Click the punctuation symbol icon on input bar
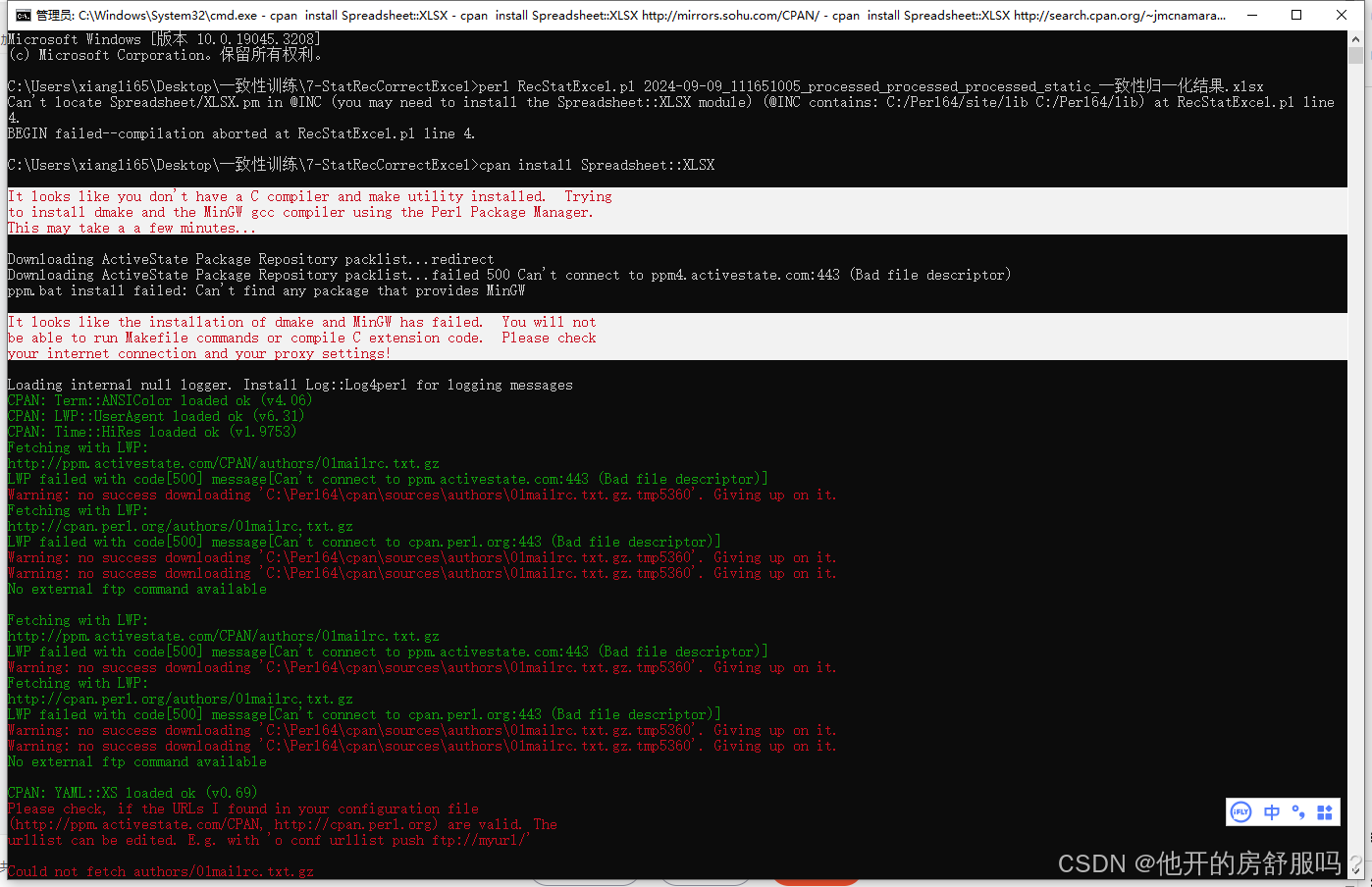Viewport: 1372px width, 887px height. 1297,811
